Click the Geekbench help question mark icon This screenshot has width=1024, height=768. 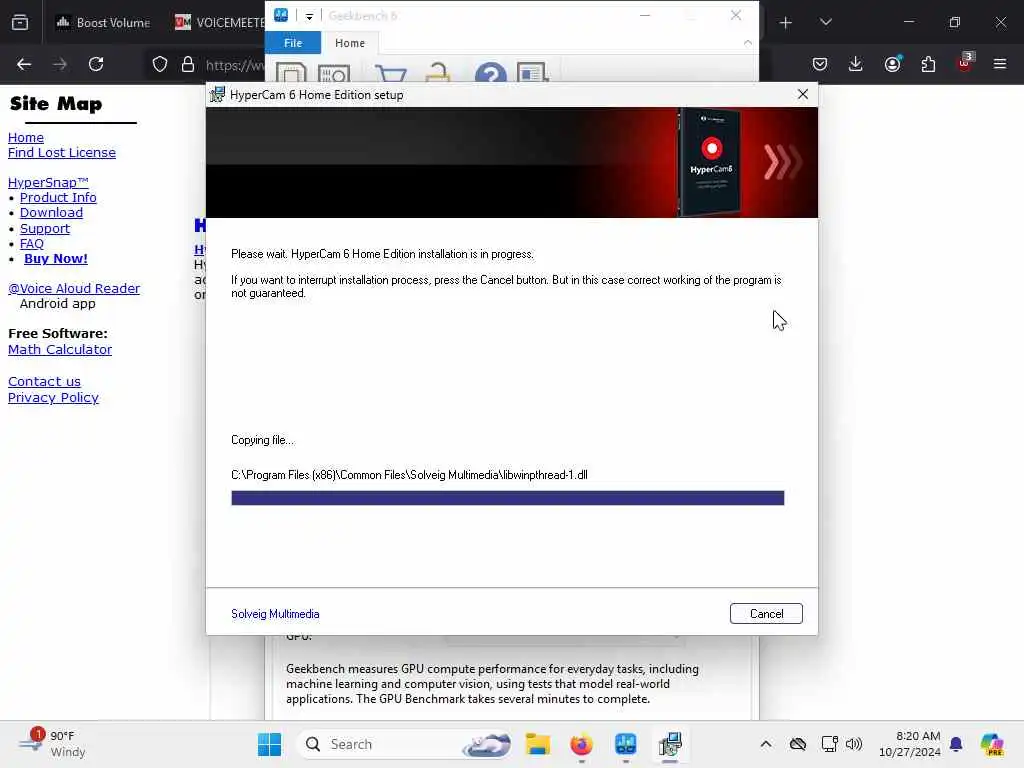pyautogui.click(x=490, y=72)
